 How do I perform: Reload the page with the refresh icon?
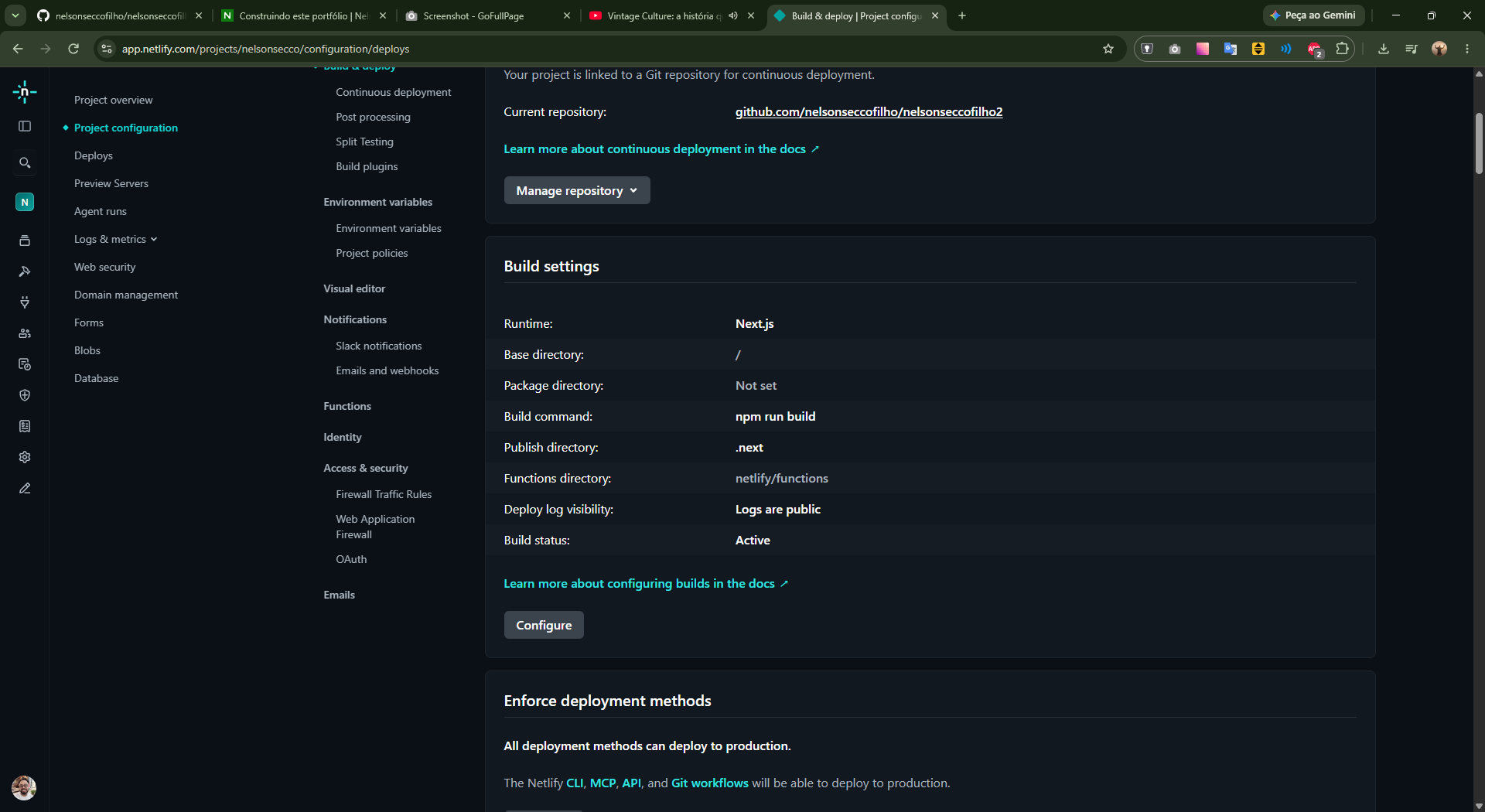click(73, 49)
